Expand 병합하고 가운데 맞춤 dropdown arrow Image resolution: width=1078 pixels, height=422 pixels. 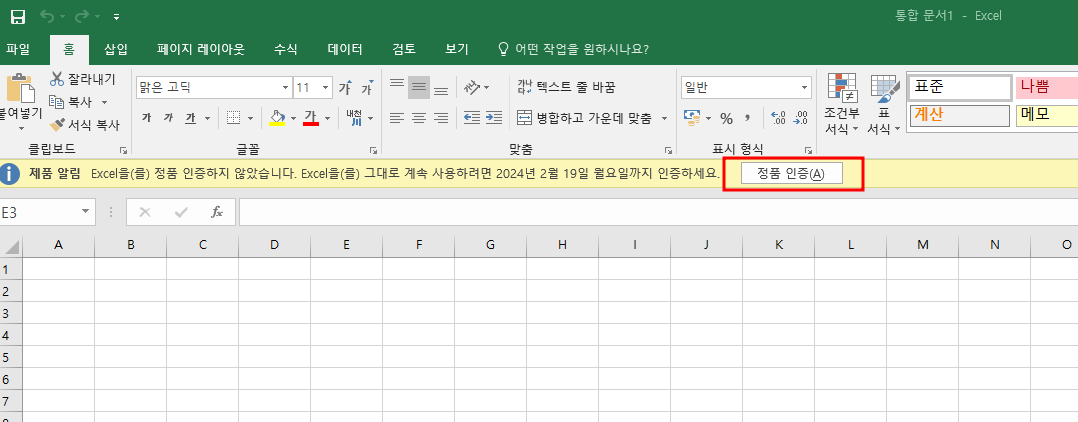(664, 118)
